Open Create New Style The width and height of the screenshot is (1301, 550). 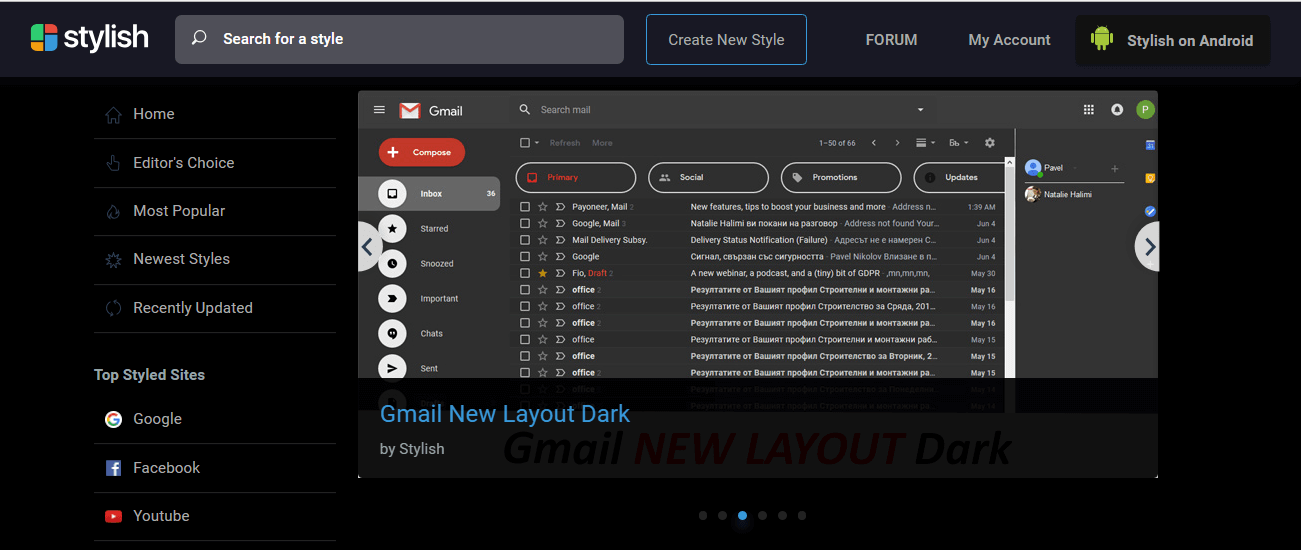tap(726, 39)
